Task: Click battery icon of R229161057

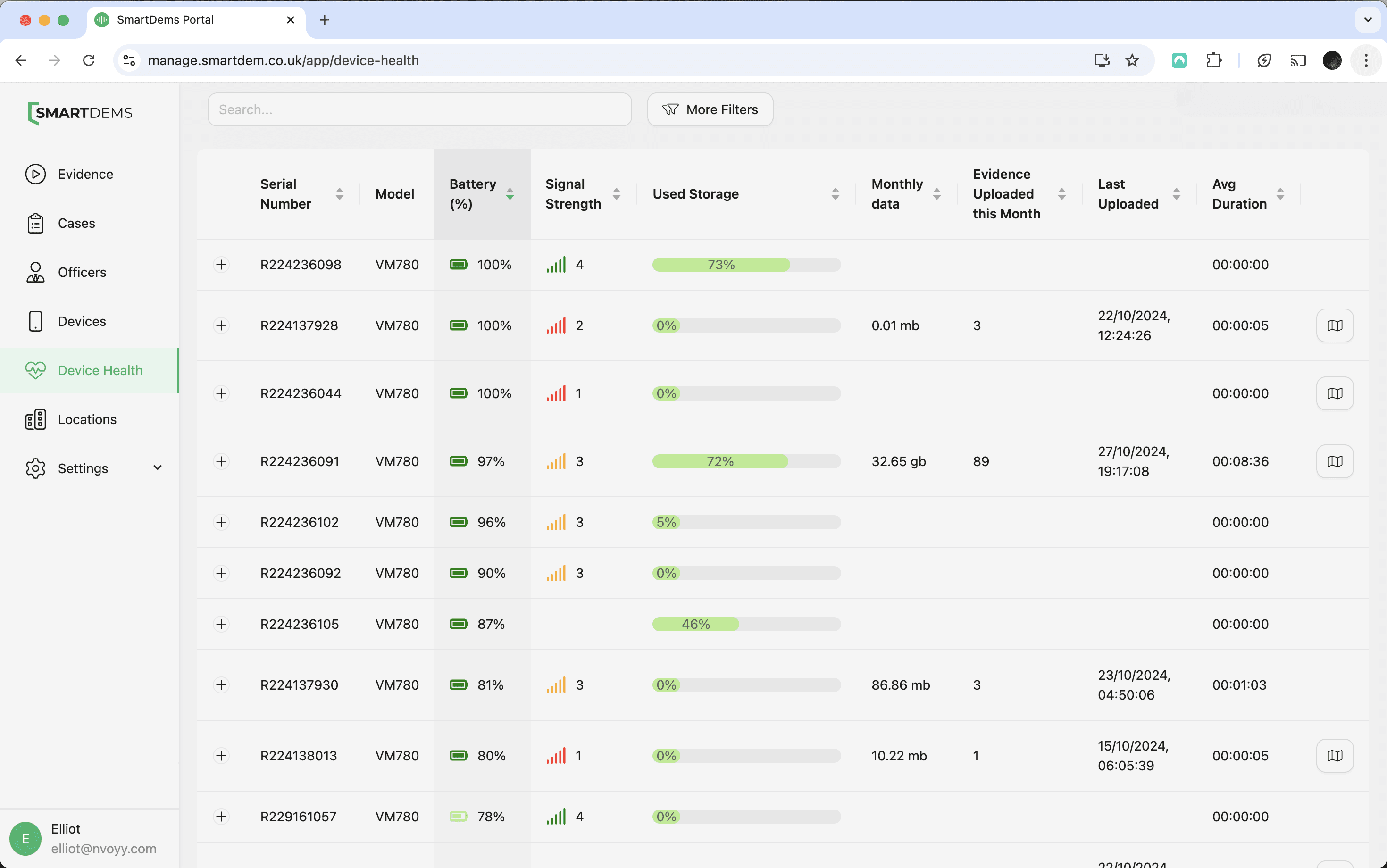Action: [459, 816]
